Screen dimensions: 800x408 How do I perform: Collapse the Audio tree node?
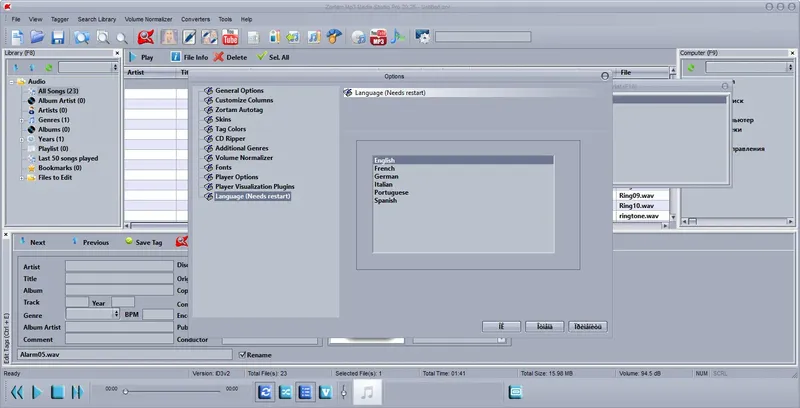tap(12, 82)
